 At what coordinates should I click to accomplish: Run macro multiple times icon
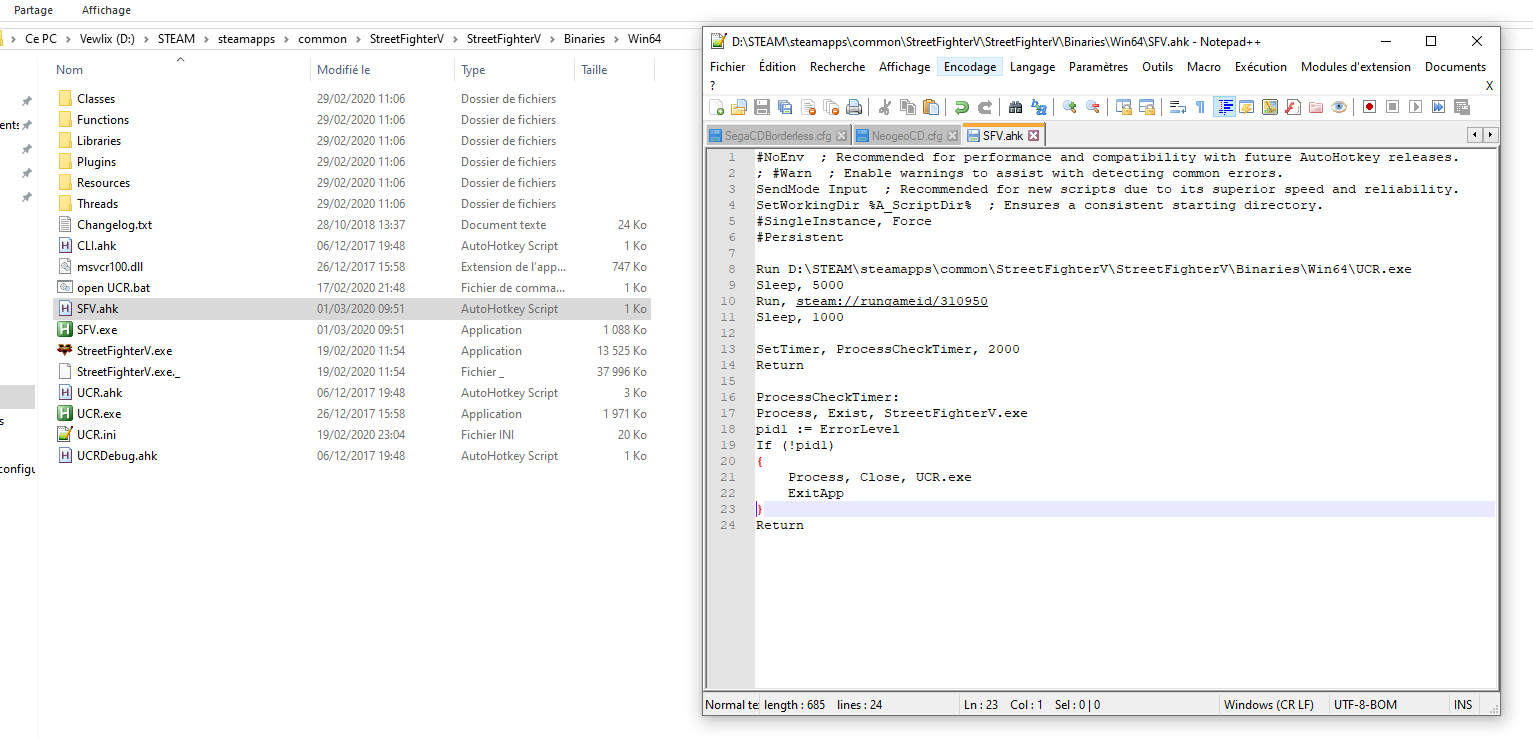click(x=1439, y=107)
